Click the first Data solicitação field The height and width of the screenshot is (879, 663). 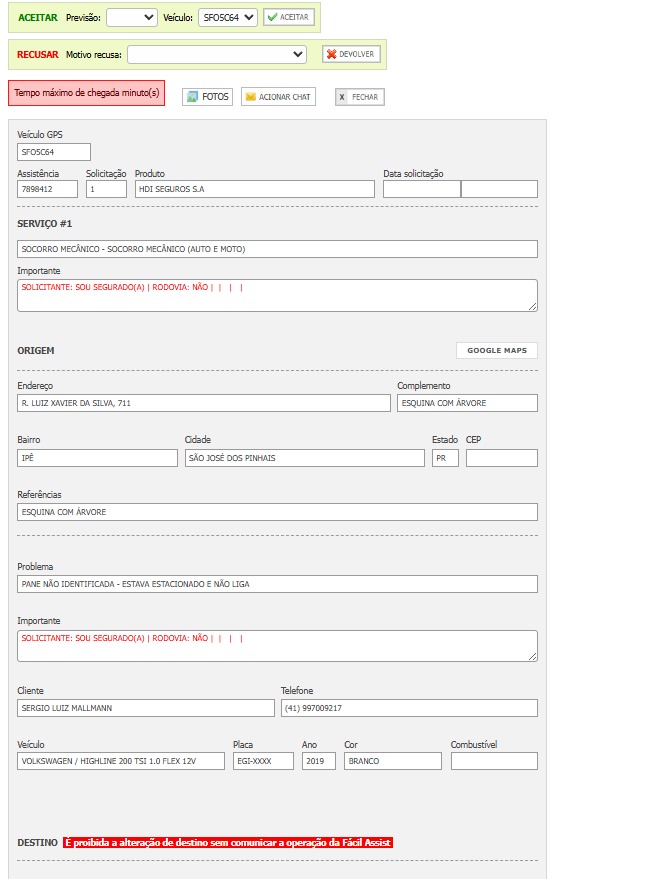[422, 189]
